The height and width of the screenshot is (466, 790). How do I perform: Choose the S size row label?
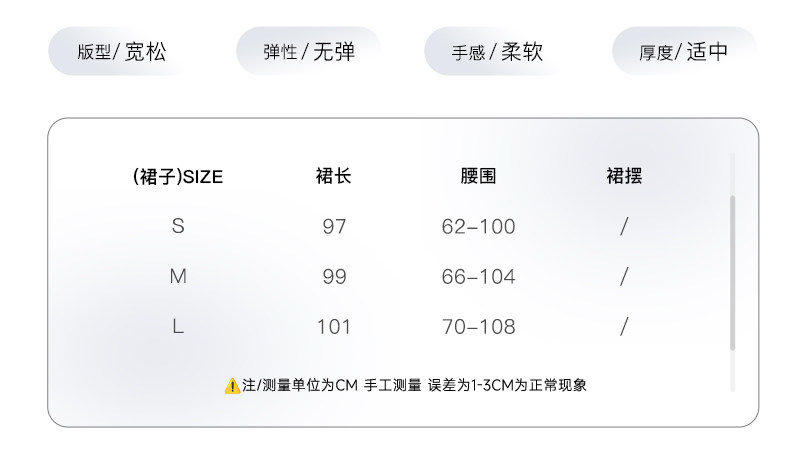coord(178,227)
